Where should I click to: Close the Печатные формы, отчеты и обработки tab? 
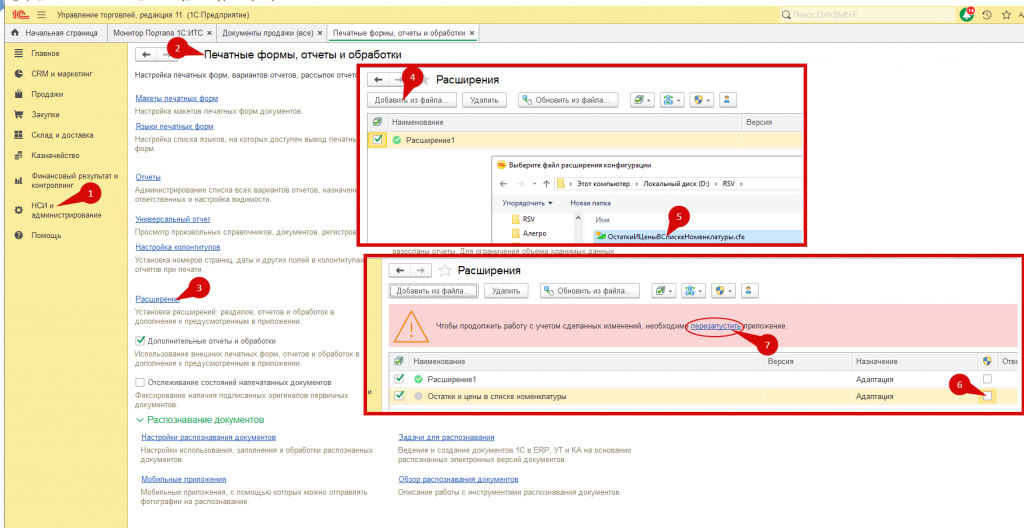click(x=472, y=33)
